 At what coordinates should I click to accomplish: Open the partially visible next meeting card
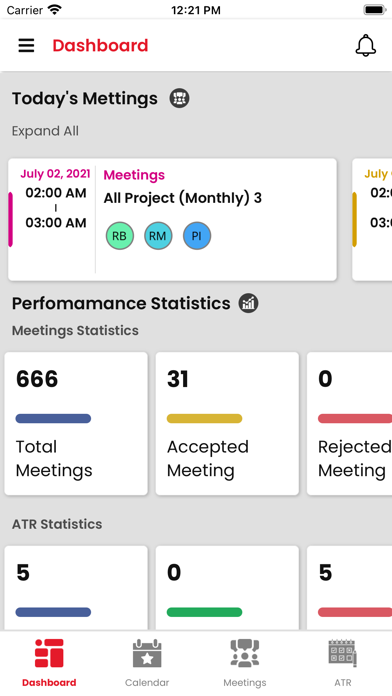click(x=372, y=220)
